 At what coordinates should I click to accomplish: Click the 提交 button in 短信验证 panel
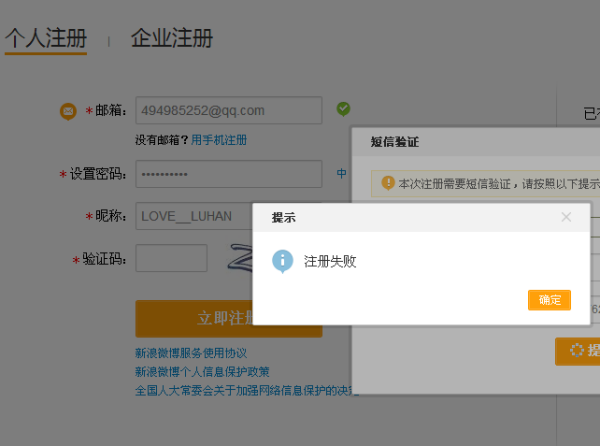click(578, 351)
